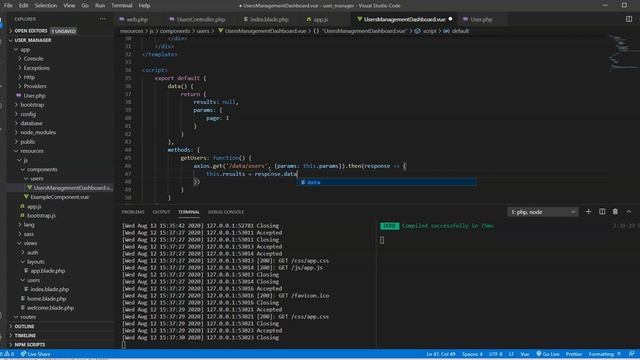Add a new terminal
The height and width of the screenshot is (360, 640).
click(x=588, y=211)
